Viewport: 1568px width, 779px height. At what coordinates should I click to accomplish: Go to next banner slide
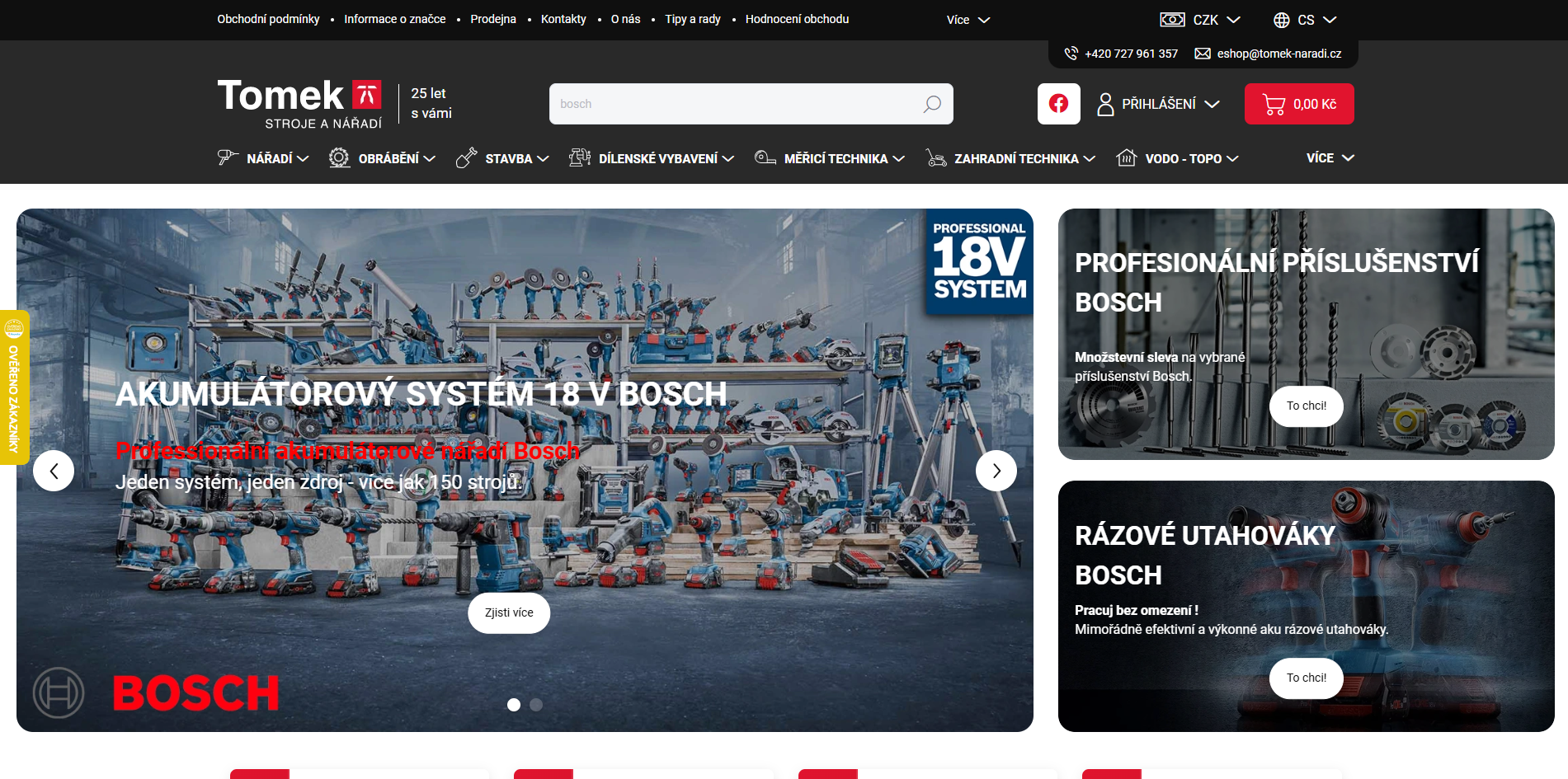[x=996, y=471]
